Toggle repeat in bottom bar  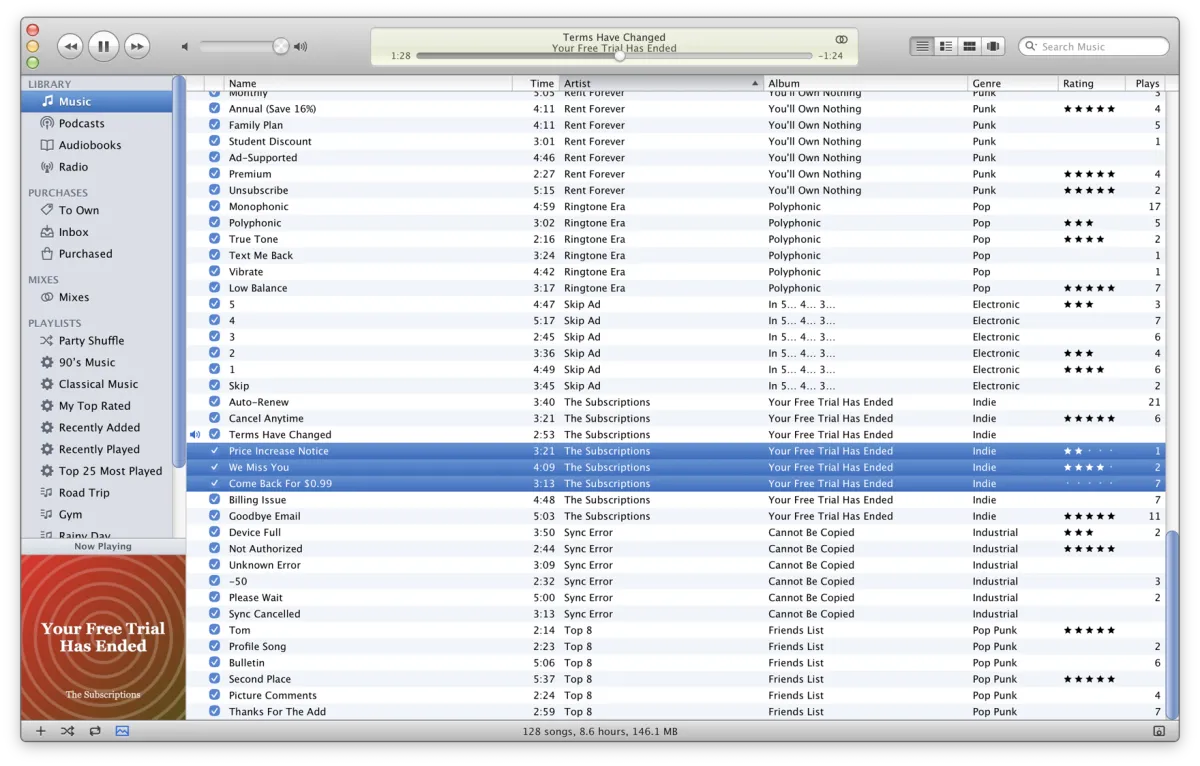point(95,731)
